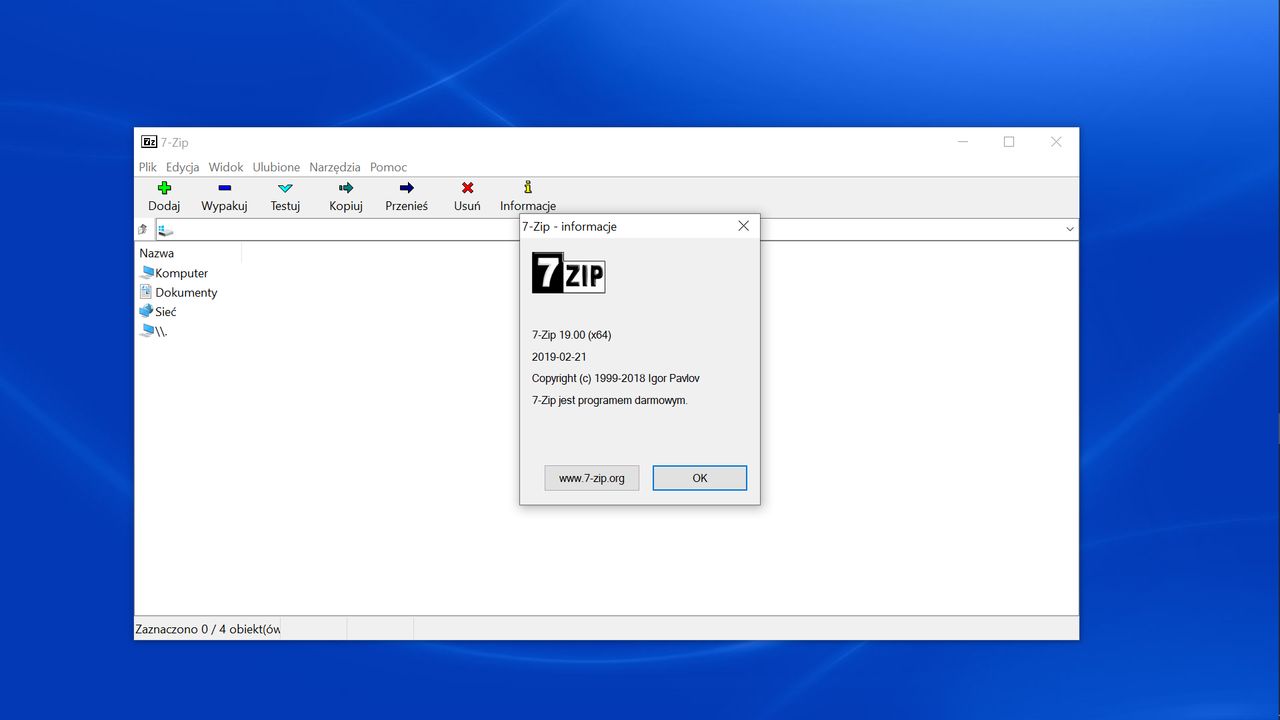Click '7-Zip jest programem darmowym.' text
This screenshot has width=1280, height=720.
click(x=610, y=401)
